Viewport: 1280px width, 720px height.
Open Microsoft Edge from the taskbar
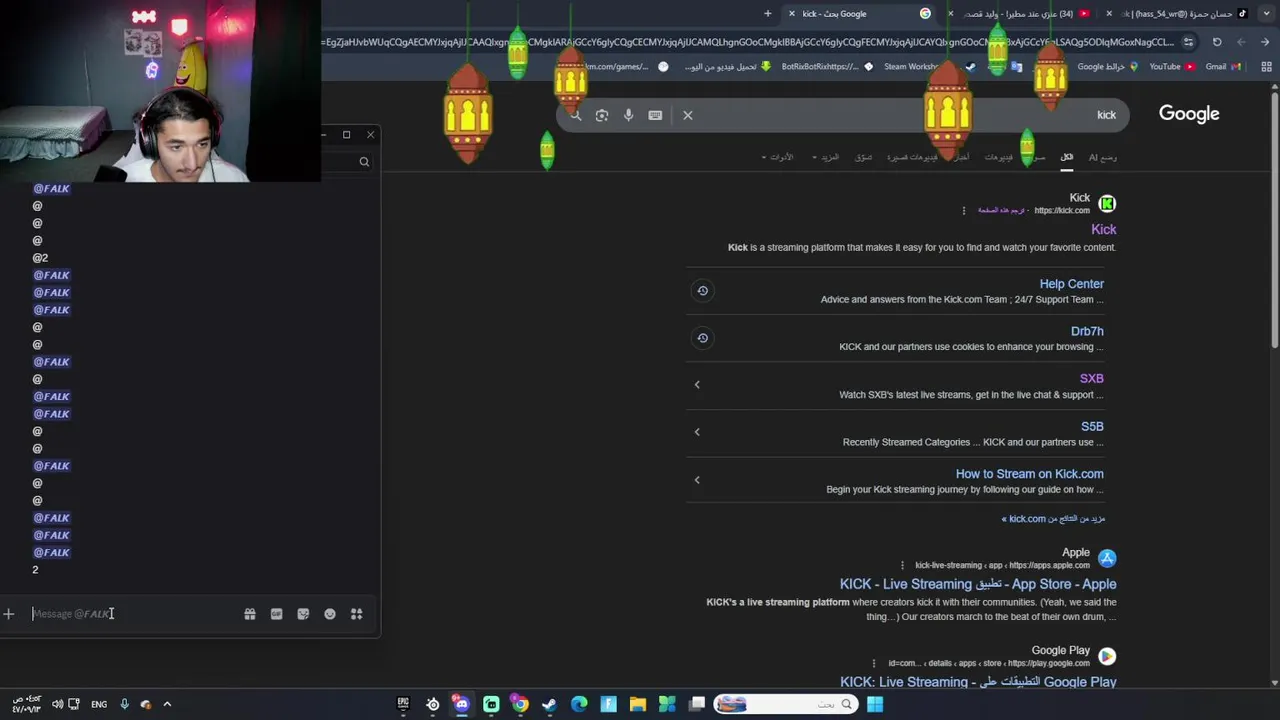pos(579,704)
